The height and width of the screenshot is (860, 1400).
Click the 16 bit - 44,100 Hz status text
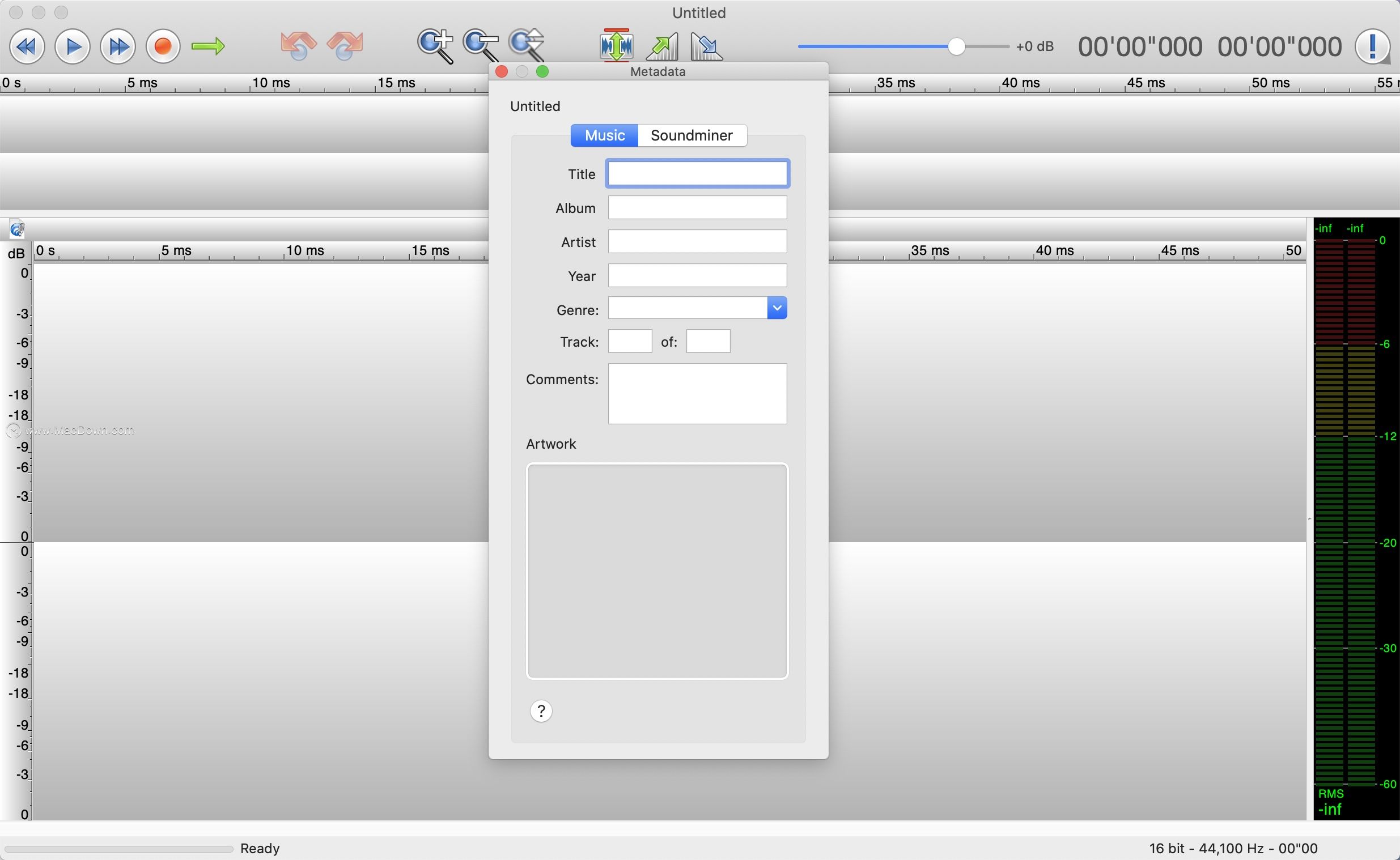pos(1233,849)
